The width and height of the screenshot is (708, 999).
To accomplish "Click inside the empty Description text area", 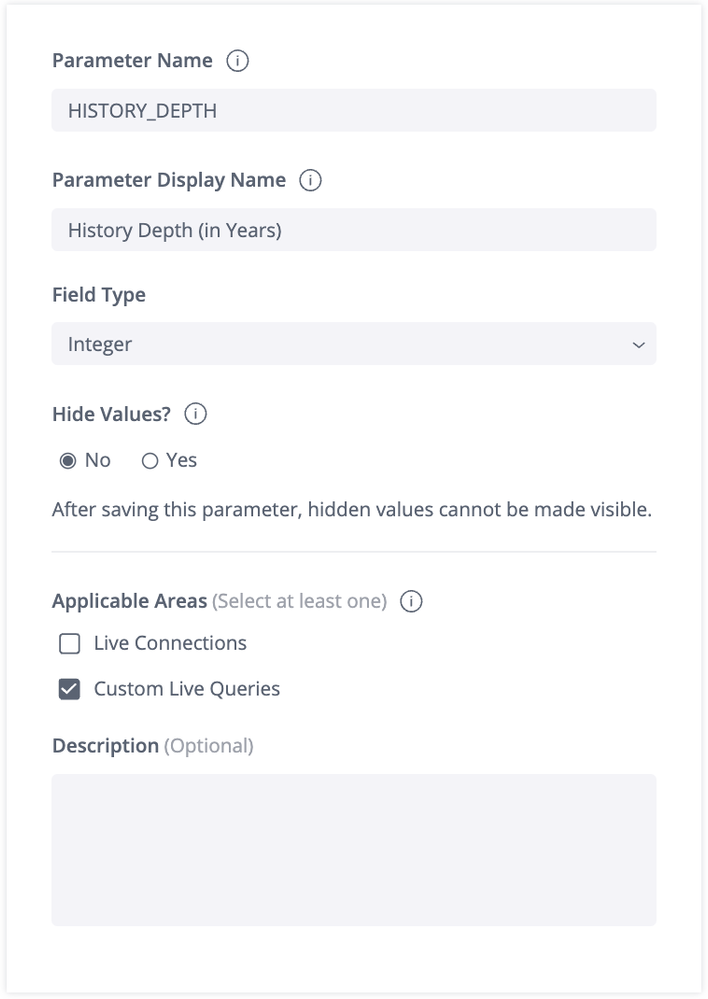I will (x=354, y=849).
